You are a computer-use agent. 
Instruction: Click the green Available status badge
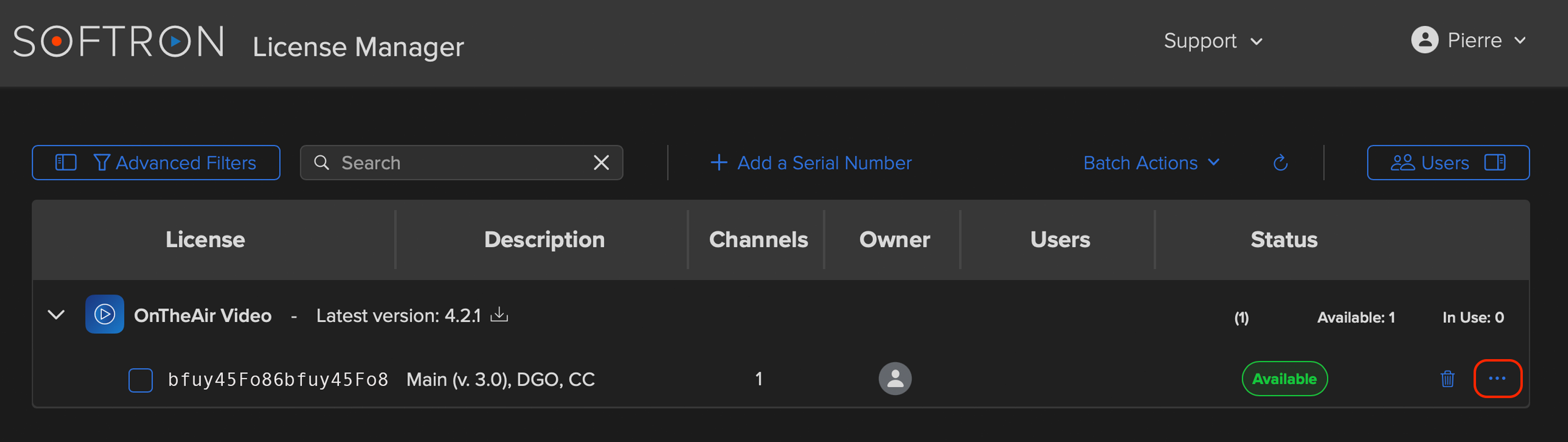tap(1284, 379)
